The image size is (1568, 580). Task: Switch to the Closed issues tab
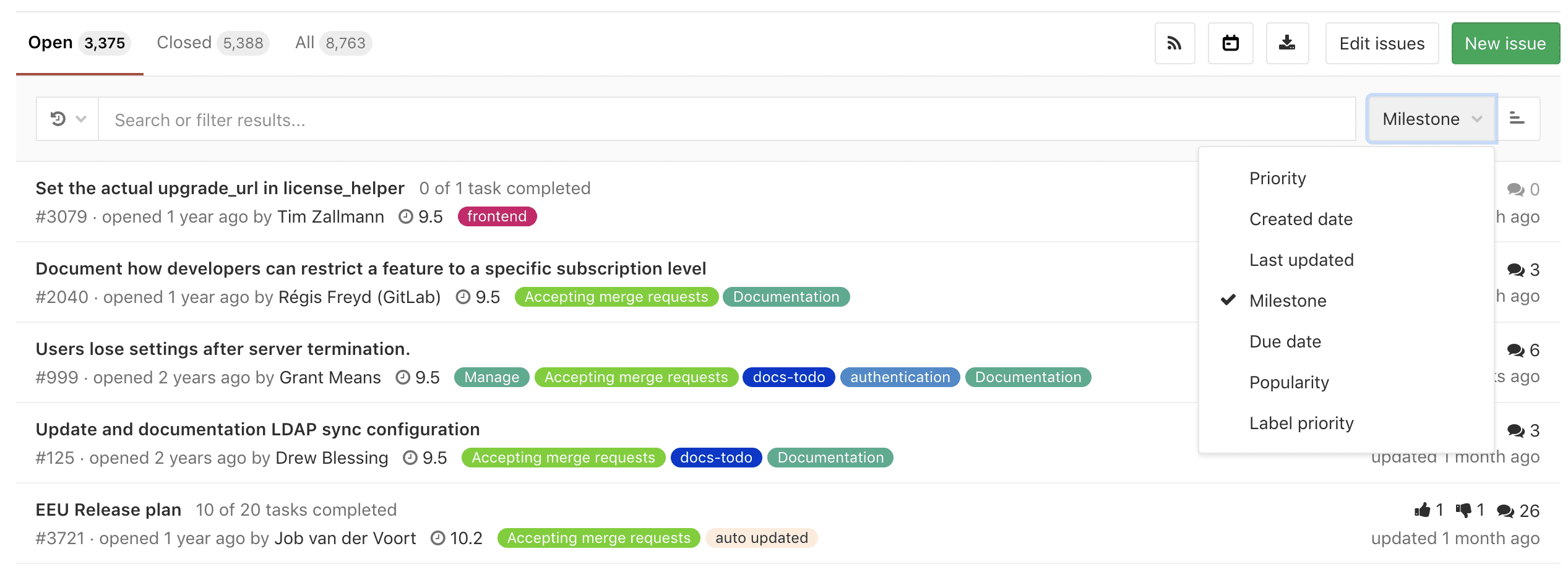tap(184, 42)
